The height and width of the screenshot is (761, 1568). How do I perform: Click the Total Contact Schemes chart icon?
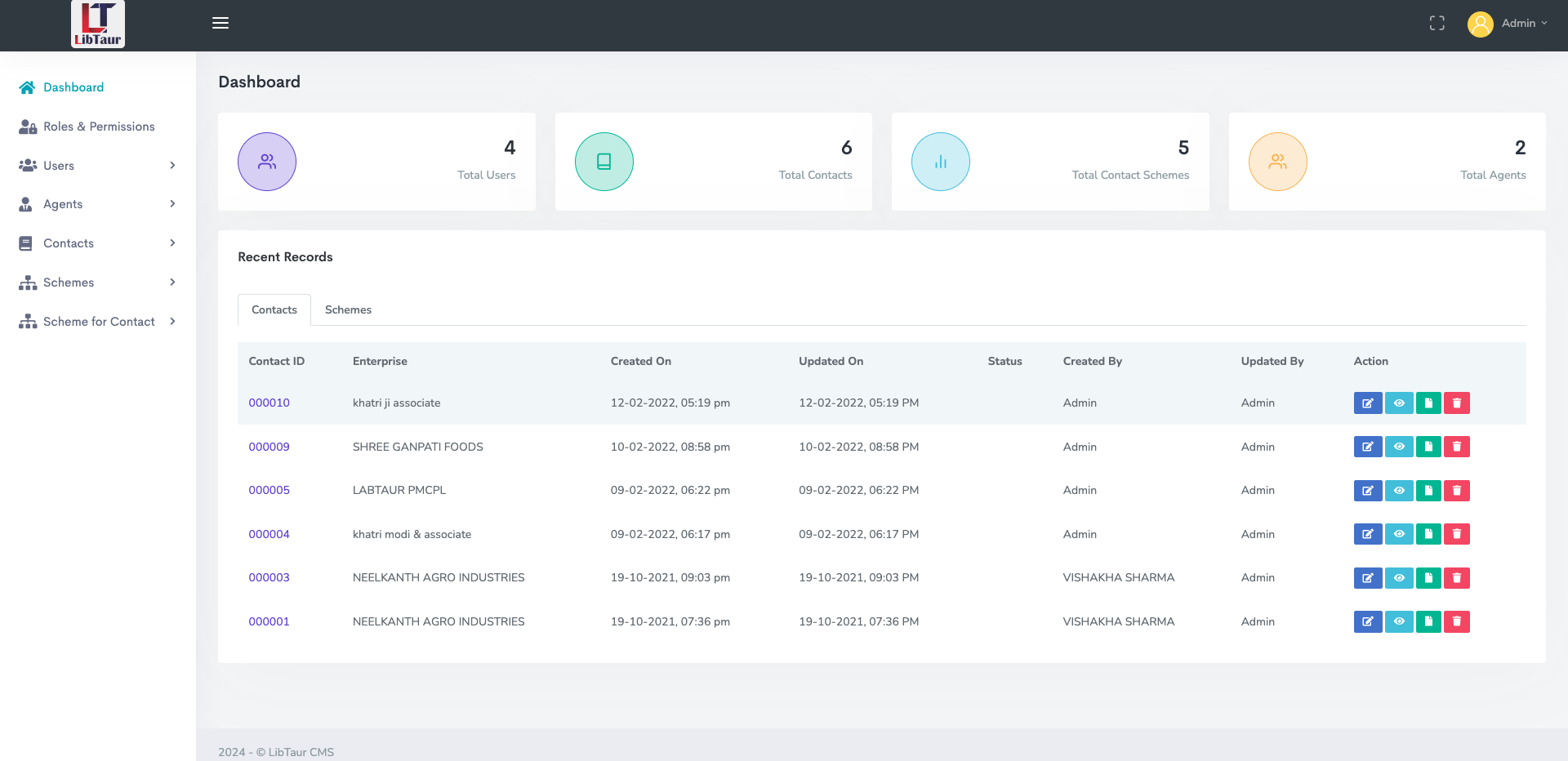[940, 162]
